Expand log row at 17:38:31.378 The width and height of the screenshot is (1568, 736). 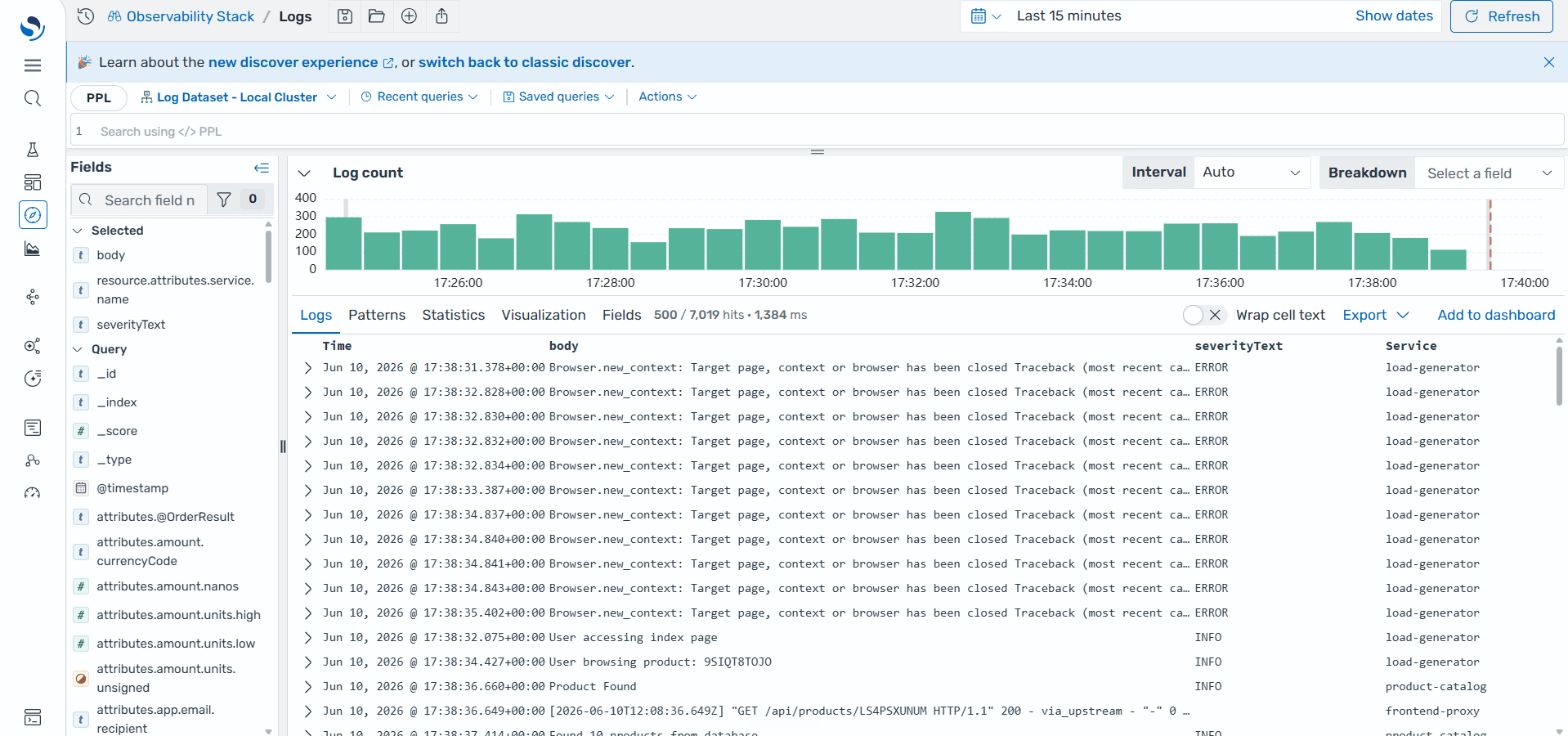coord(308,368)
